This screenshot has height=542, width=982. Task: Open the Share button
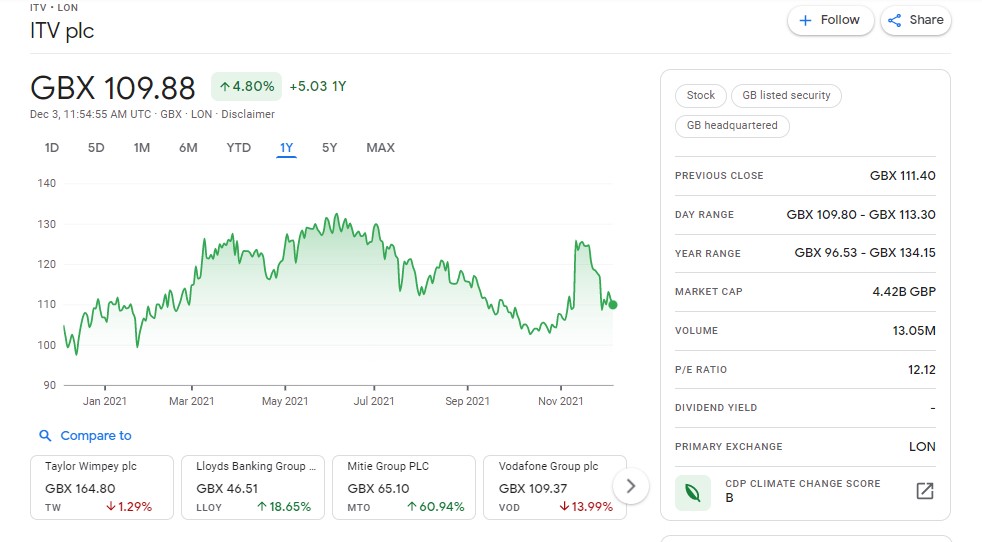click(916, 20)
